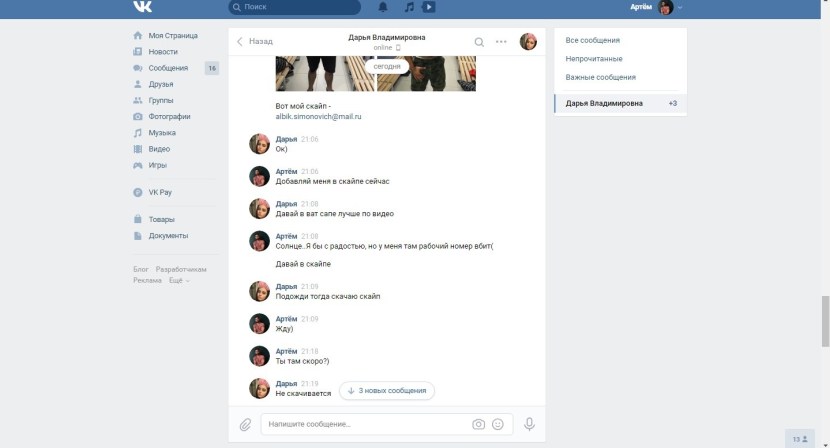Attach a file with the paperclip icon

(245, 424)
